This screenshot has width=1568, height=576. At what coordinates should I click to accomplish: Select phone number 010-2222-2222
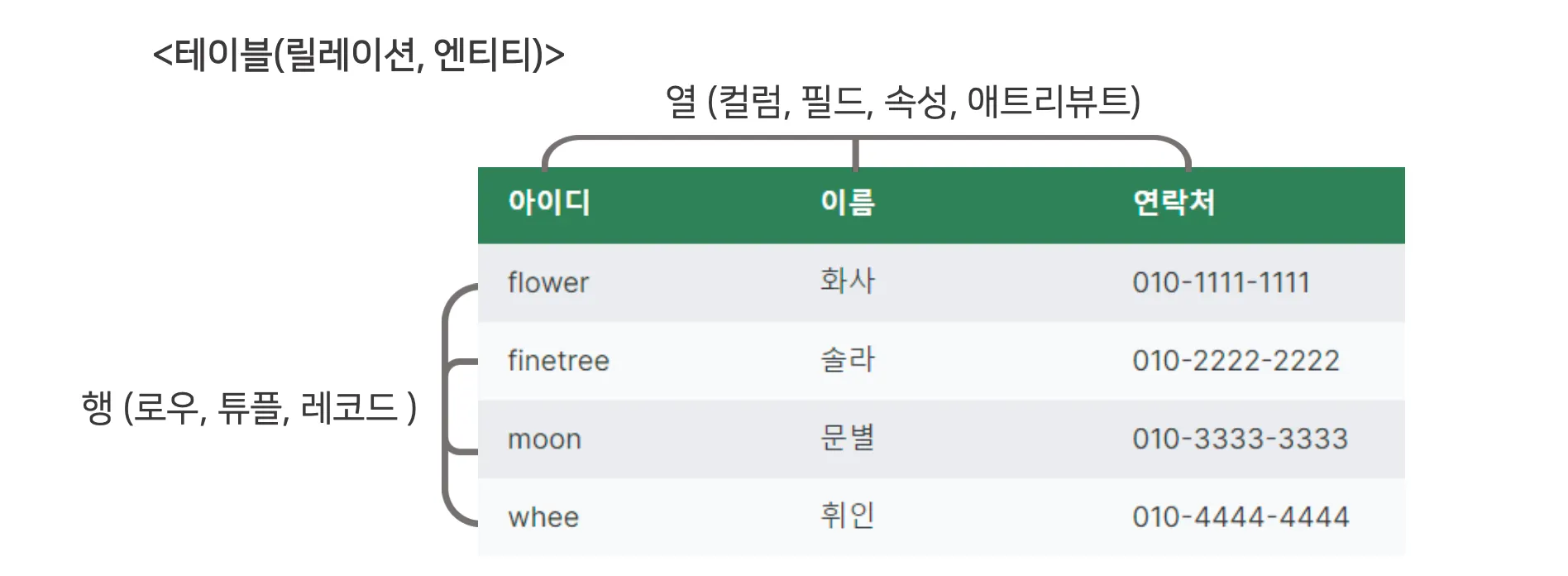coord(1236,361)
